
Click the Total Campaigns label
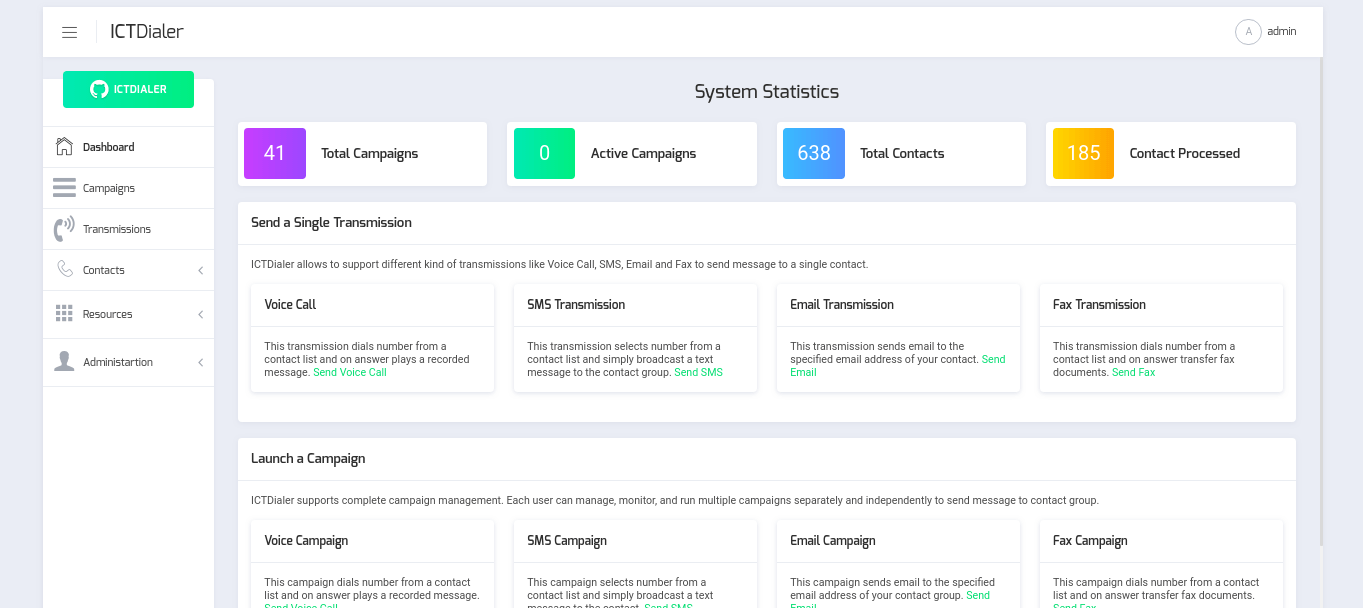click(369, 153)
